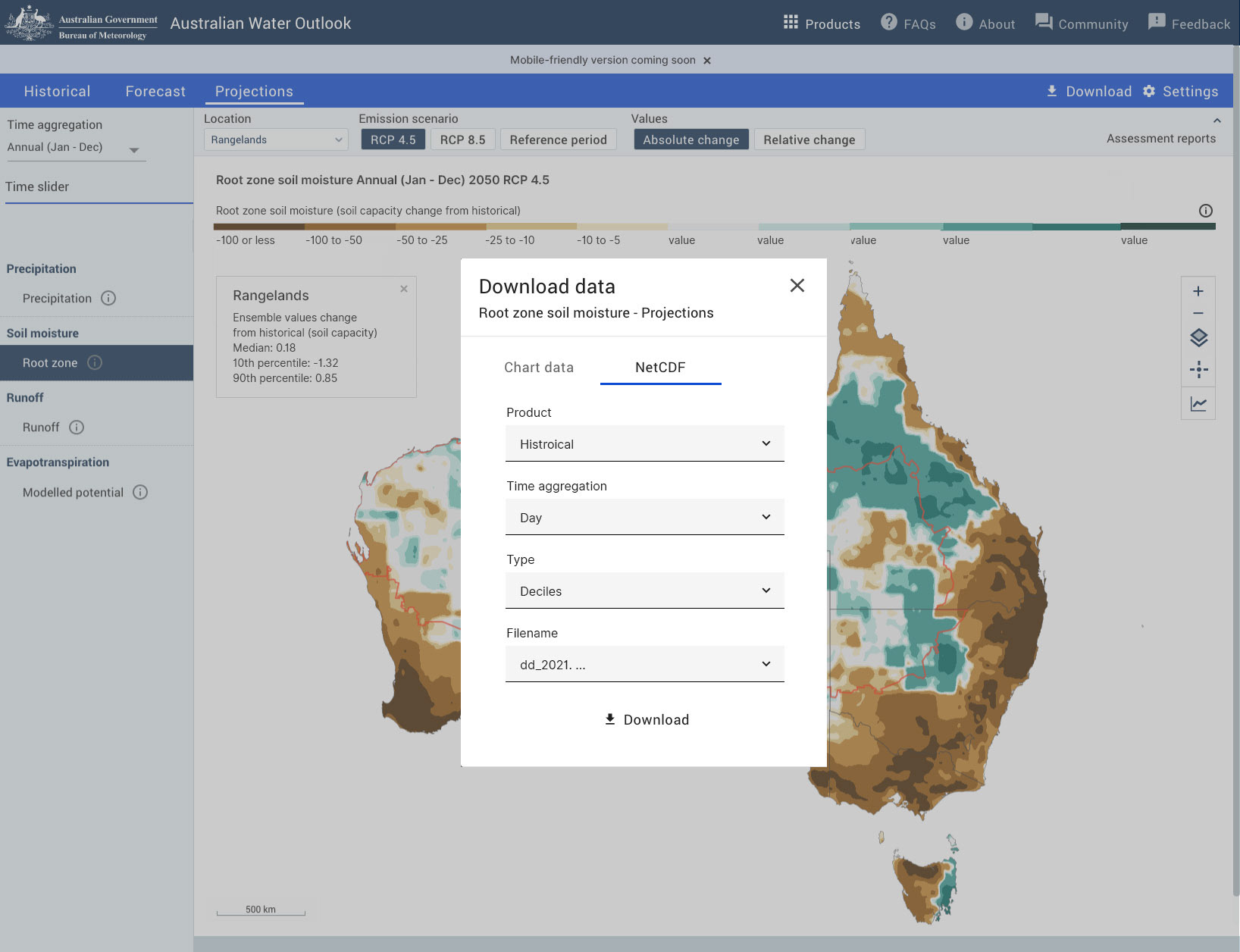Open Settings gear icon
This screenshot has width=1240, height=952.
[x=1149, y=91]
